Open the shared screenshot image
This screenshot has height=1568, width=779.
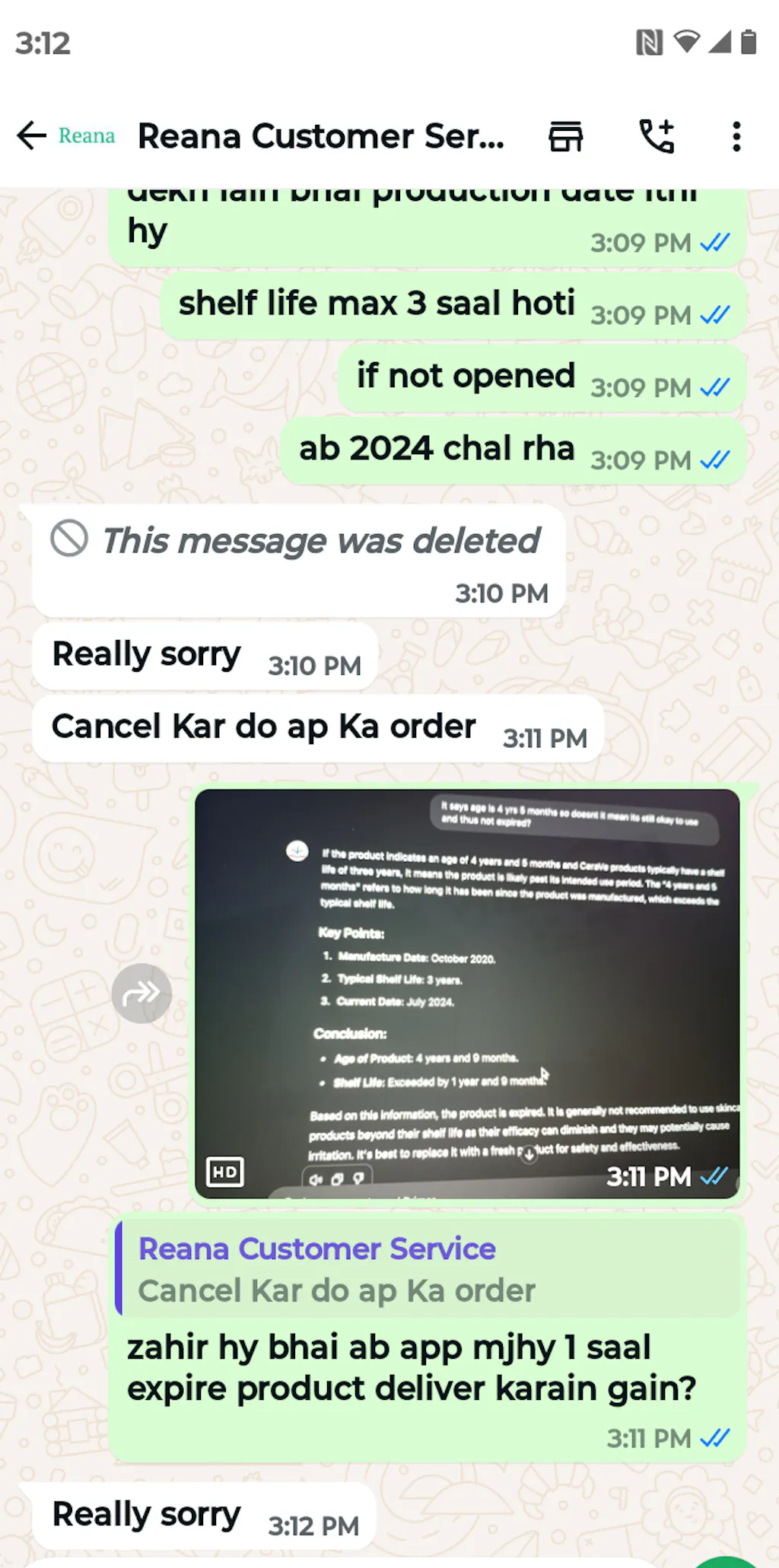click(x=467, y=994)
